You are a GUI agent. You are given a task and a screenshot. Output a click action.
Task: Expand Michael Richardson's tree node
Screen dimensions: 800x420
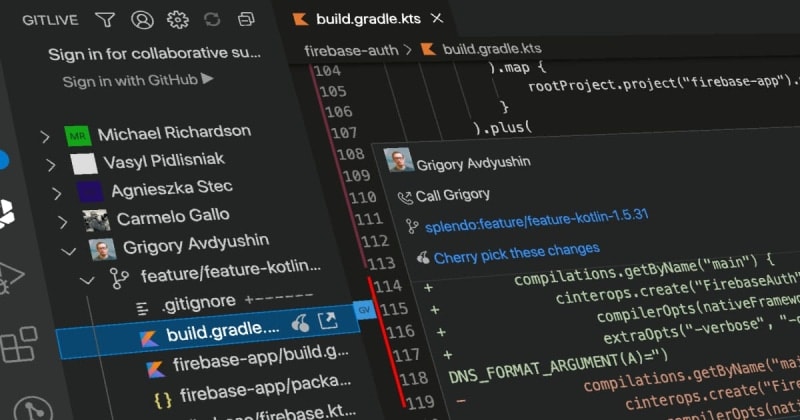pos(45,136)
